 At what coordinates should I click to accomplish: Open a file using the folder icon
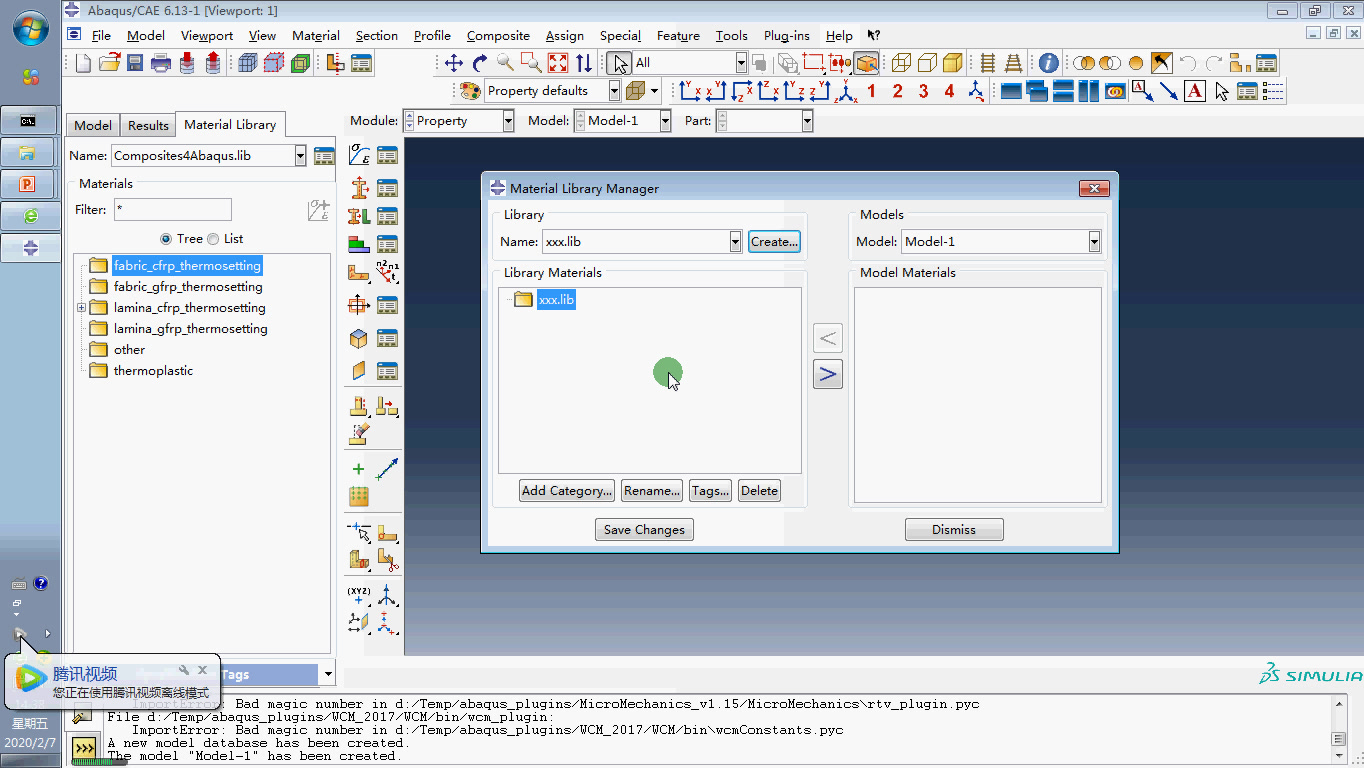click(109, 63)
